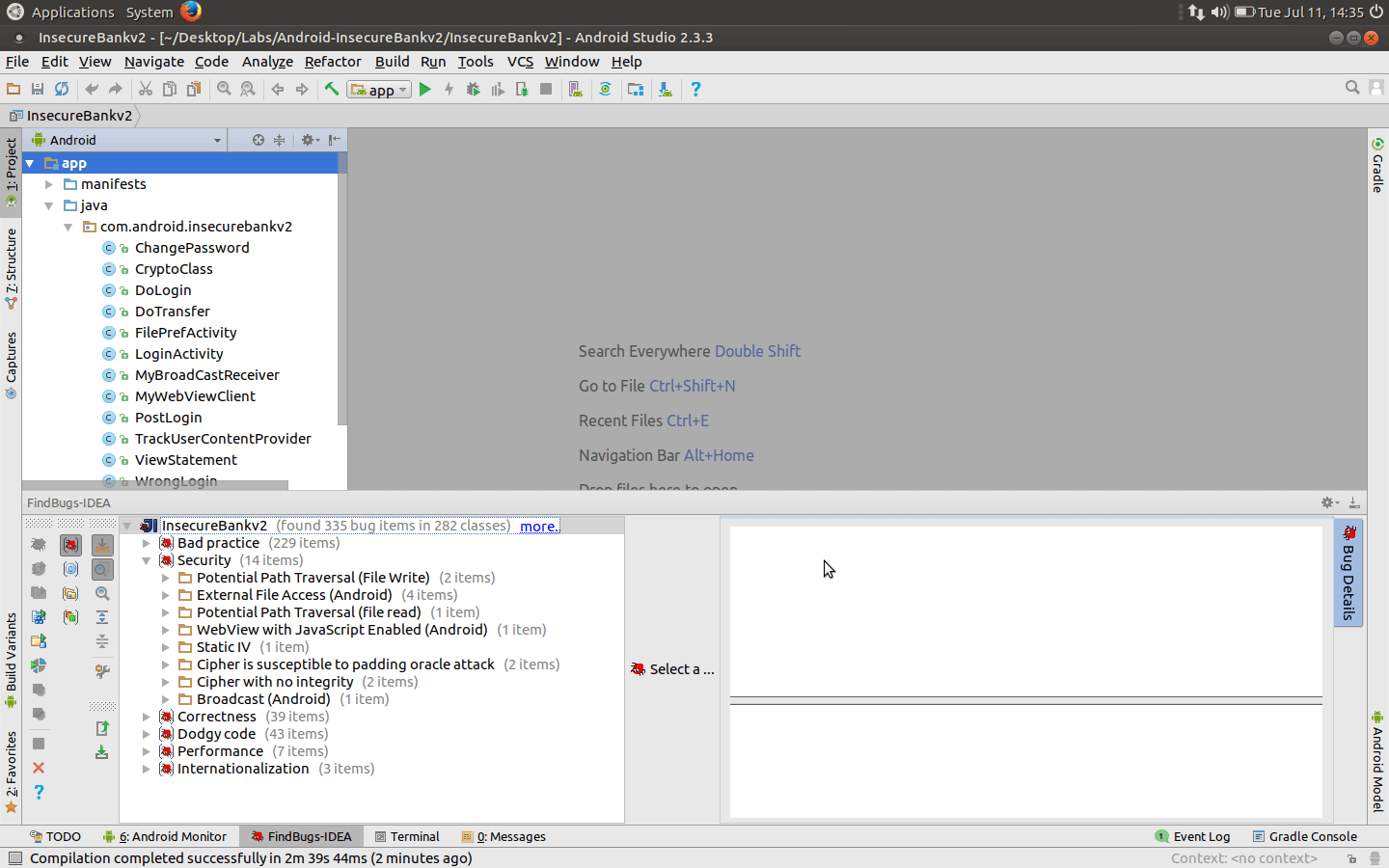Click the Make Project hammer icon
Screen dimensions: 1389x868
[332, 89]
